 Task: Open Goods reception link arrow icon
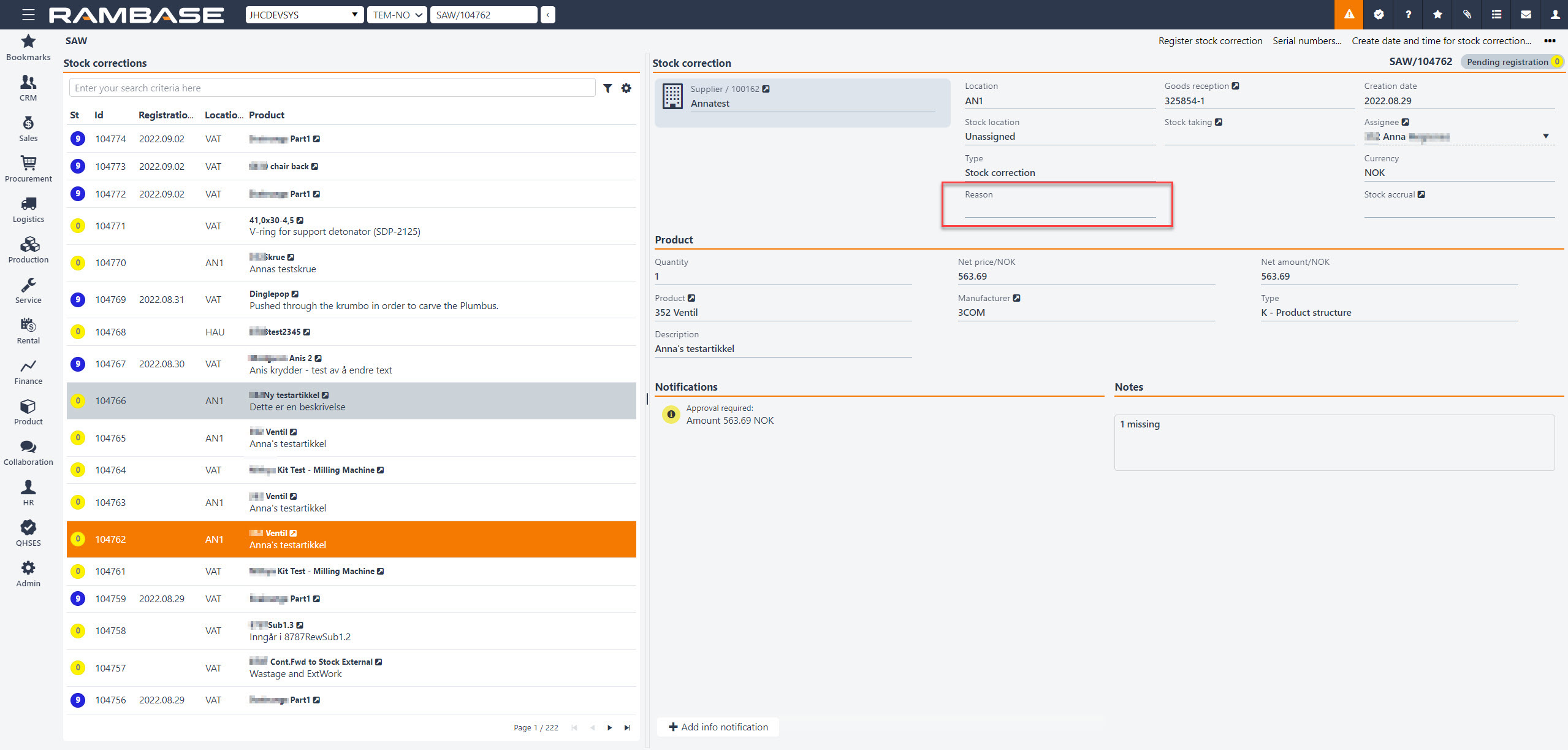[1235, 86]
